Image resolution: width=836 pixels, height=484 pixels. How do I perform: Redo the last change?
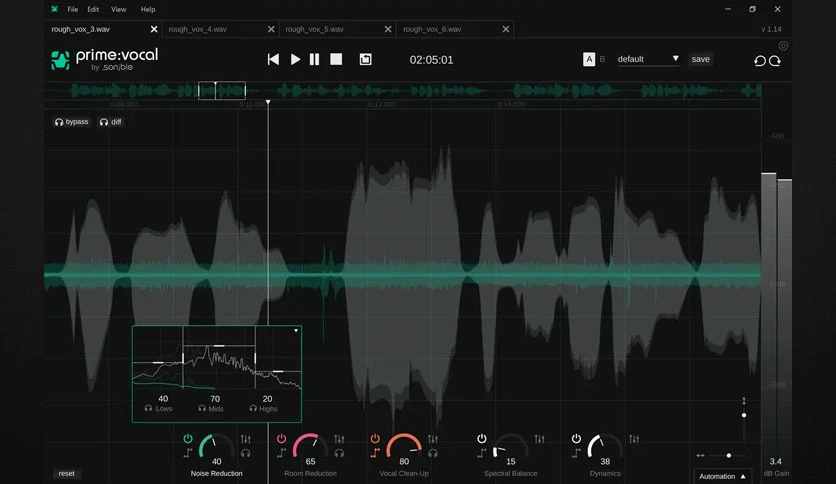point(775,61)
